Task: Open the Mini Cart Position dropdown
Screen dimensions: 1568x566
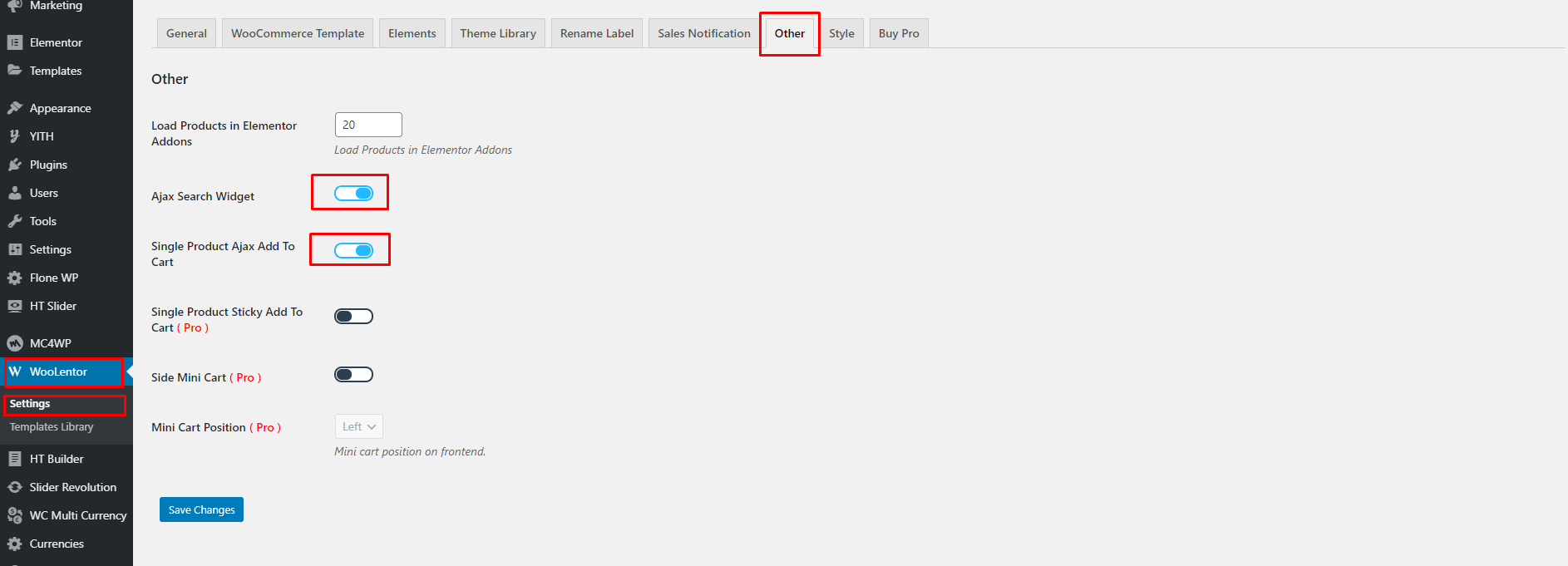Action: [359, 426]
